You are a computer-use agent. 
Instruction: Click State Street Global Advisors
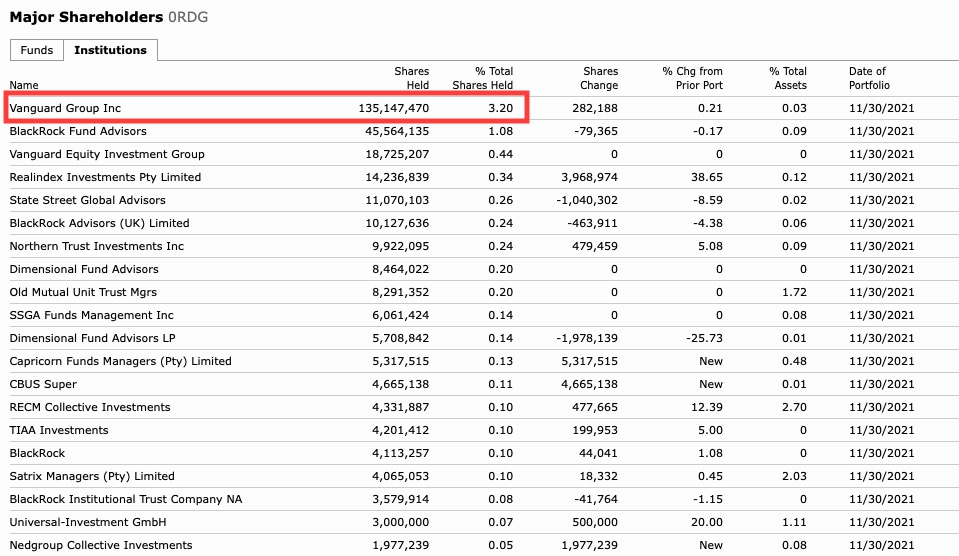pyautogui.click(x=87, y=200)
